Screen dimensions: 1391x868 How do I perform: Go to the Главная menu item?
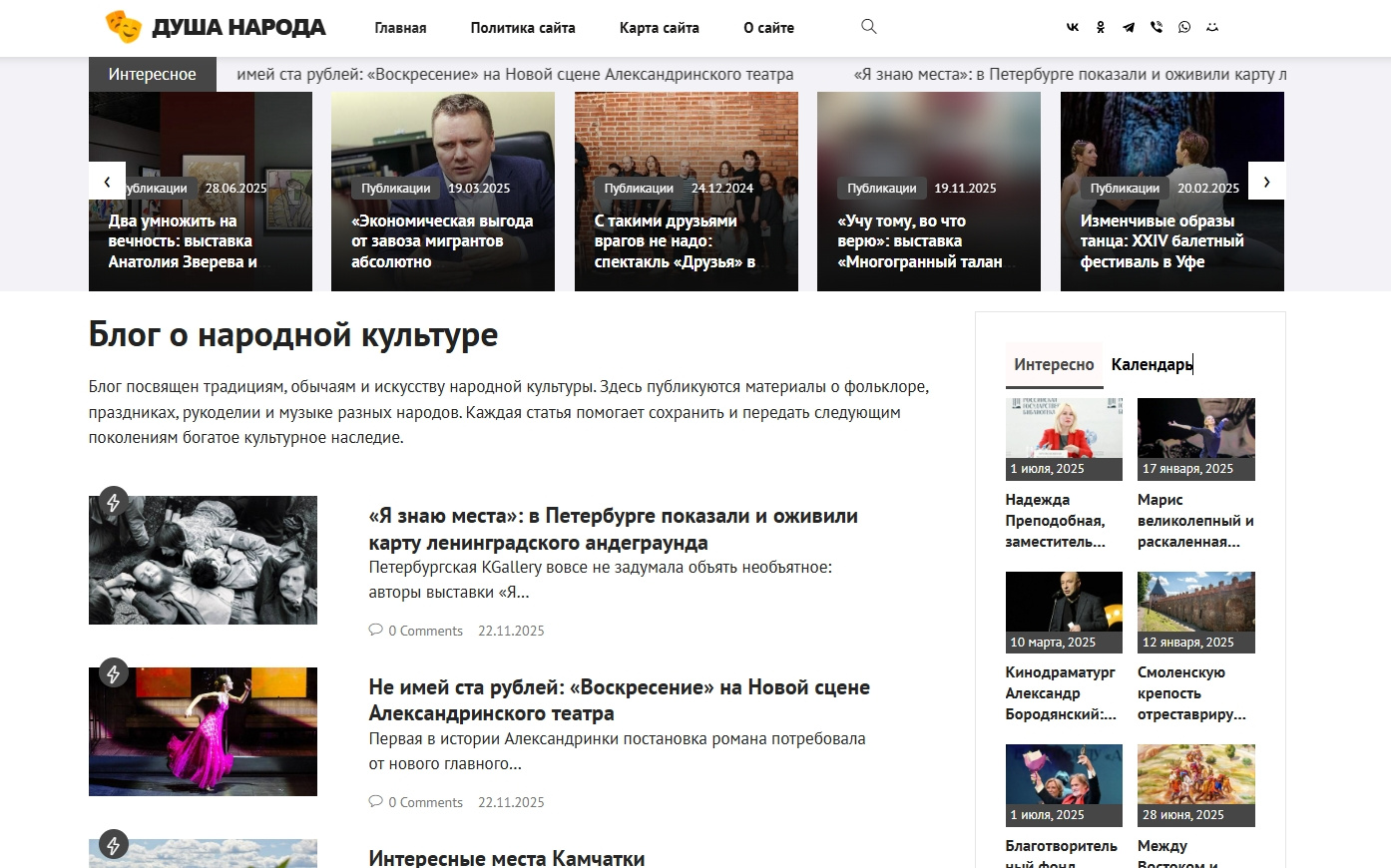400,28
